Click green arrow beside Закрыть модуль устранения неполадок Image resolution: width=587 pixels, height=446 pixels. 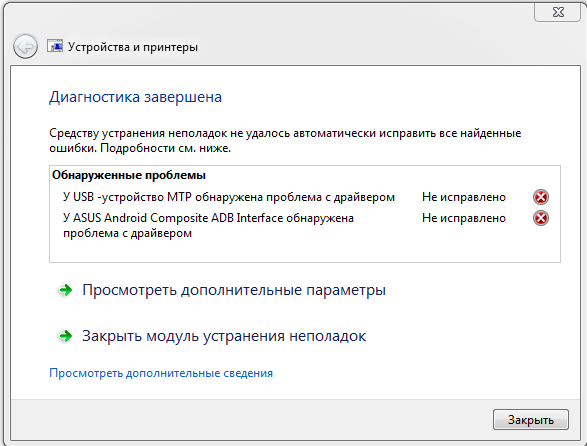(x=66, y=336)
